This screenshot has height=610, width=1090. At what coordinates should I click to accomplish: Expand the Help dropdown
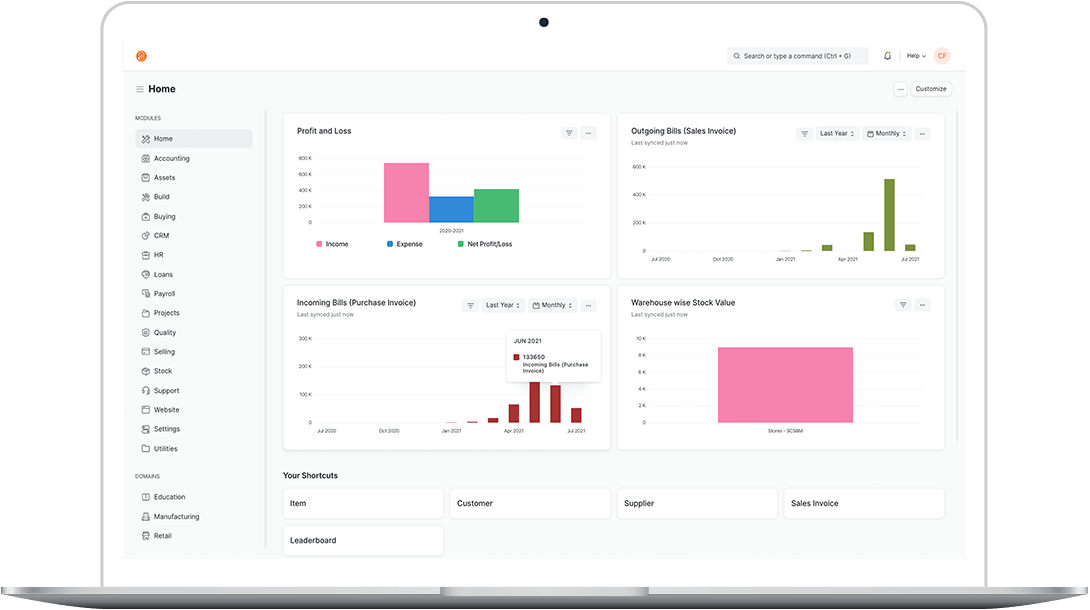[x=916, y=56]
